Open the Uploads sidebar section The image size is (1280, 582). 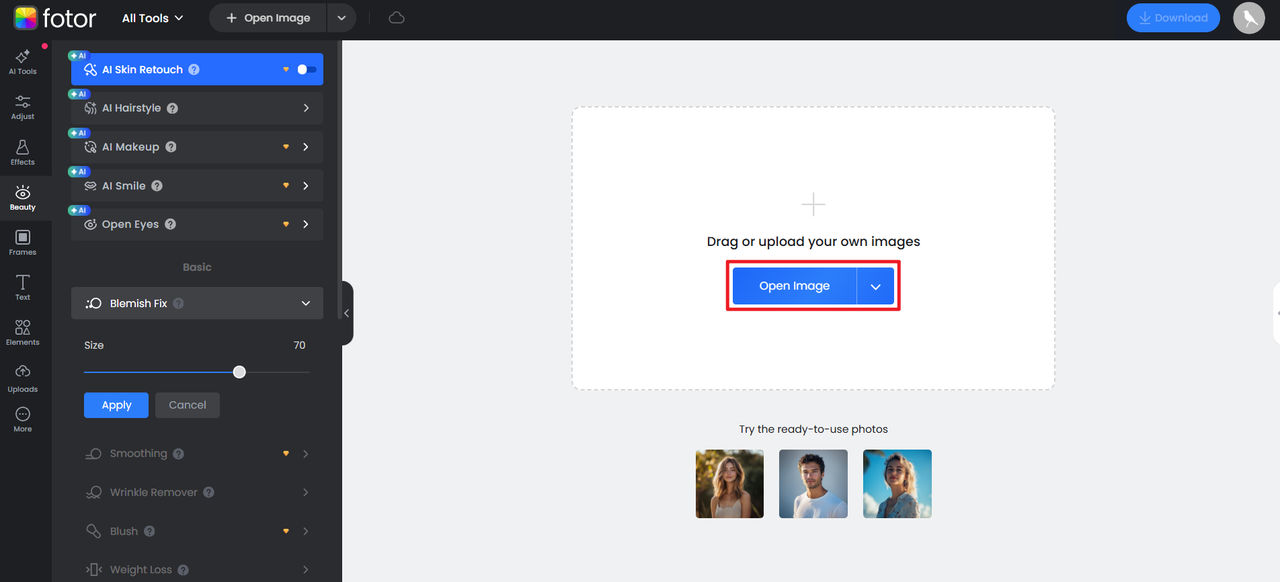22,378
